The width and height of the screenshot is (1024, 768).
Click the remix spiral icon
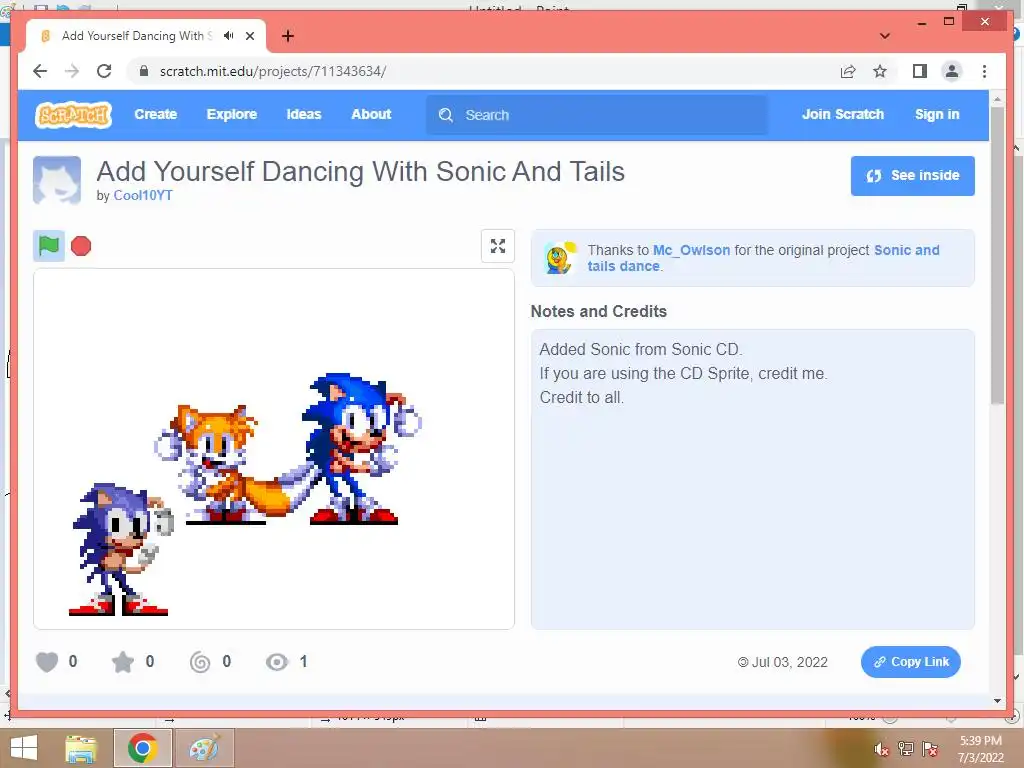click(200, 662)
